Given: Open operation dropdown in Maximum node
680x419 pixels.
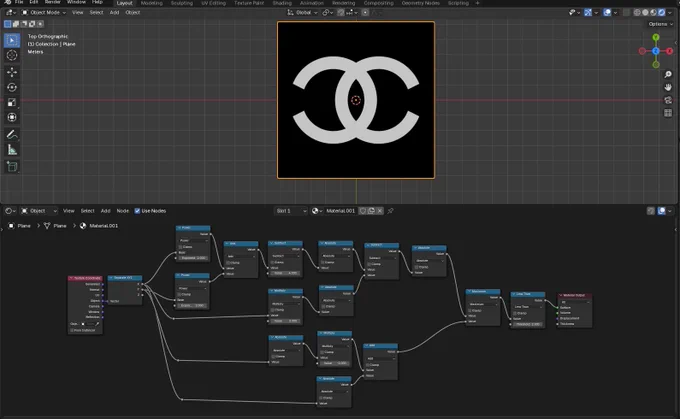Looking at the screenshot, I should (x=483, y=304).
